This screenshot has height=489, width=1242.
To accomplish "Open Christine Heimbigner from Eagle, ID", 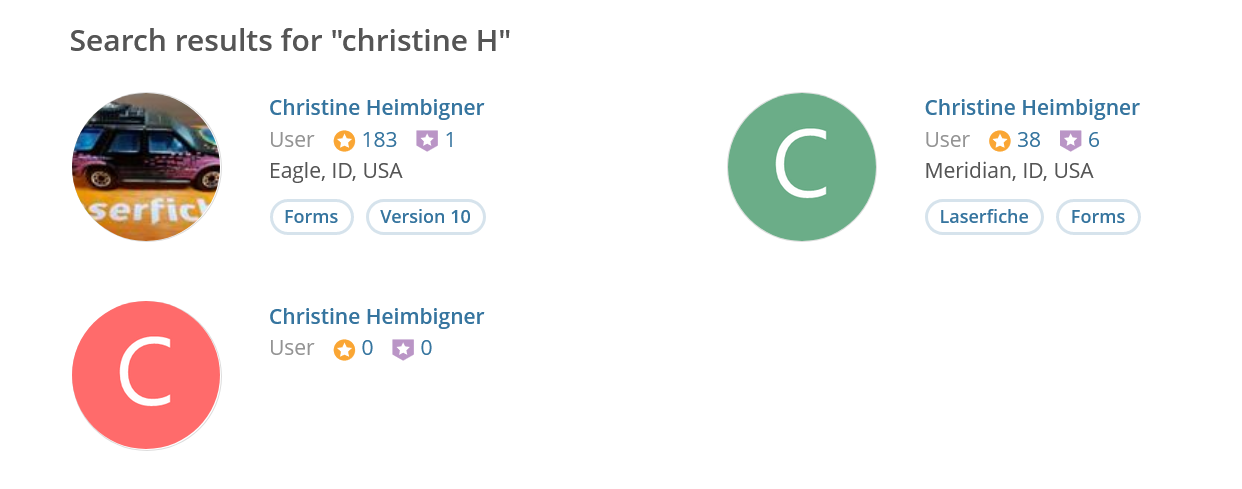I will coord(377,108).
